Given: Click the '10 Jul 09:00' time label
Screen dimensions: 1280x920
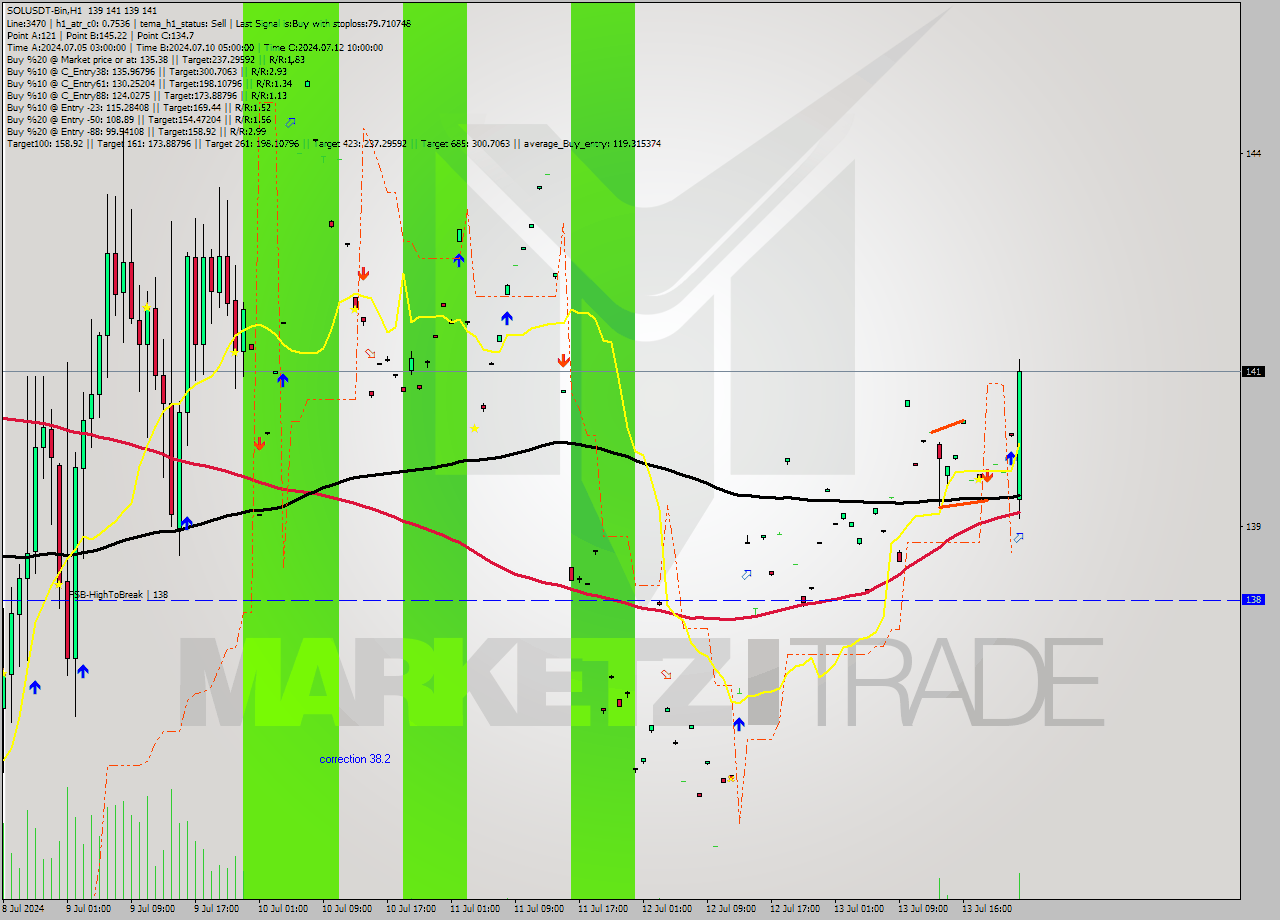Looking at the screenshot, I should point(346,909).
